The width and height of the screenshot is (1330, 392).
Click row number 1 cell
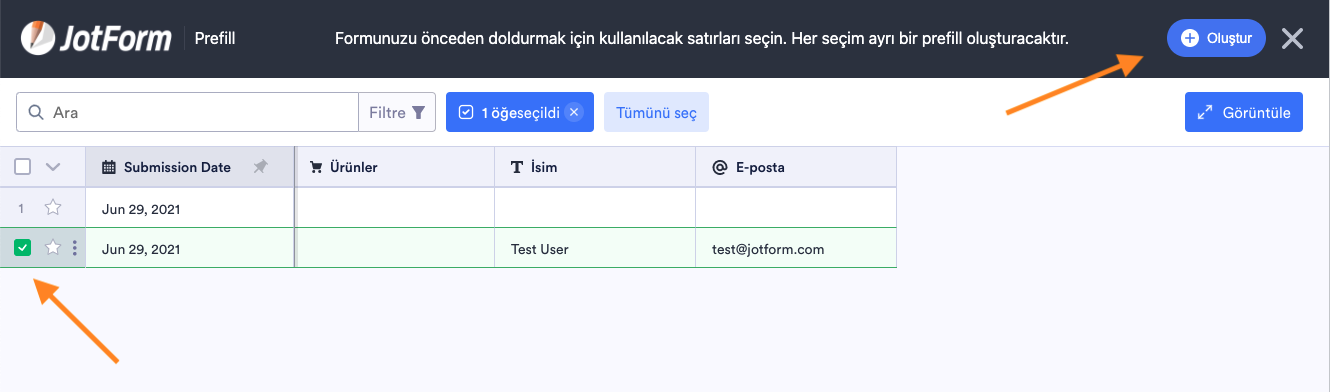[x=21, y=209]
